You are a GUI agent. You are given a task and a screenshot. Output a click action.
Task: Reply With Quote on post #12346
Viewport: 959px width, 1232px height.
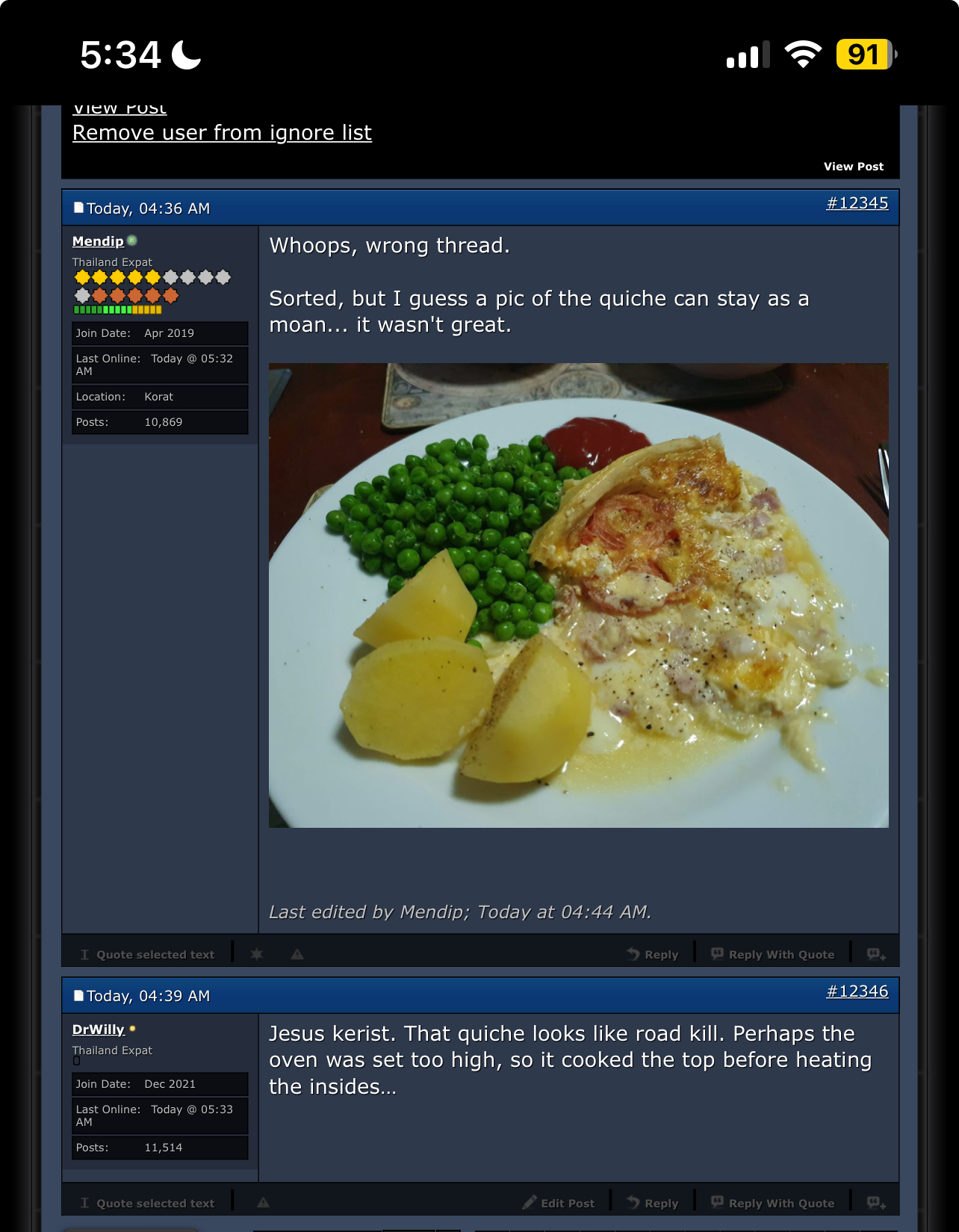click(x=772, y=1203)
